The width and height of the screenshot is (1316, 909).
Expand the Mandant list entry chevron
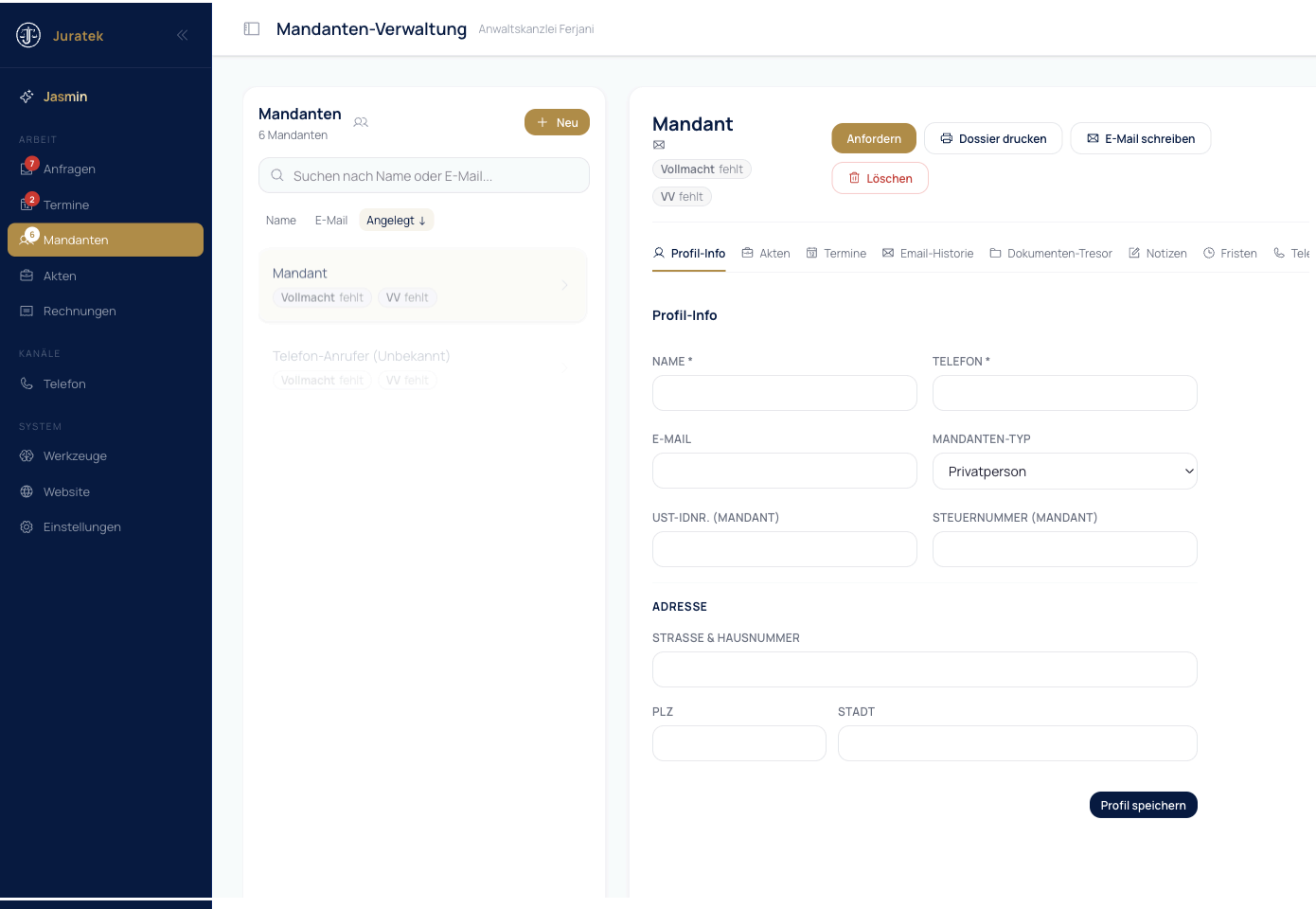point(565,285)
